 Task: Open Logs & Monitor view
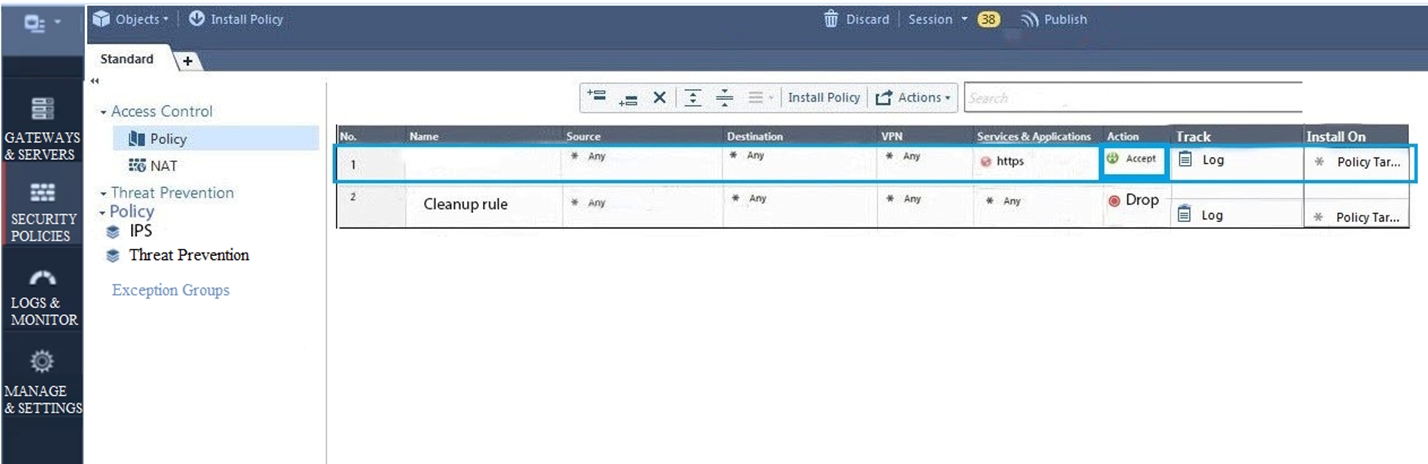(42, 297)
